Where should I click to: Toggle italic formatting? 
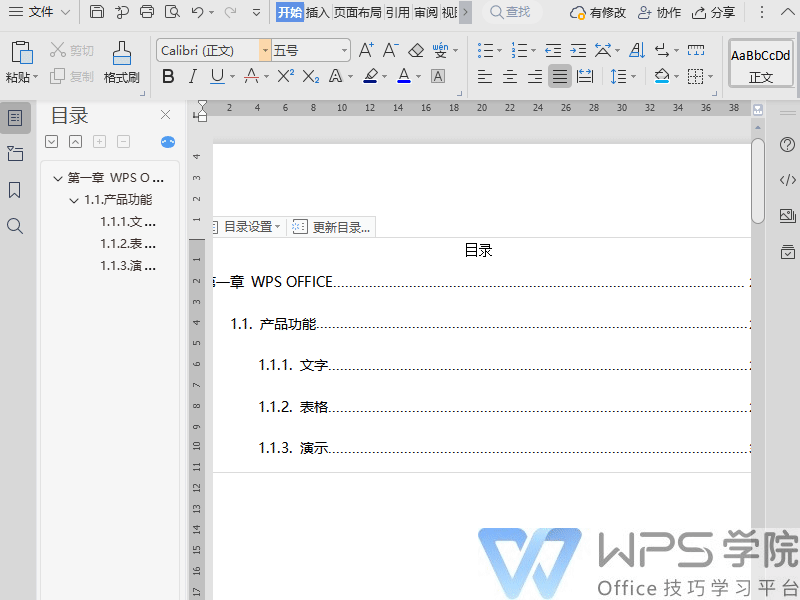pyautogui.click(x=192, y=76)
